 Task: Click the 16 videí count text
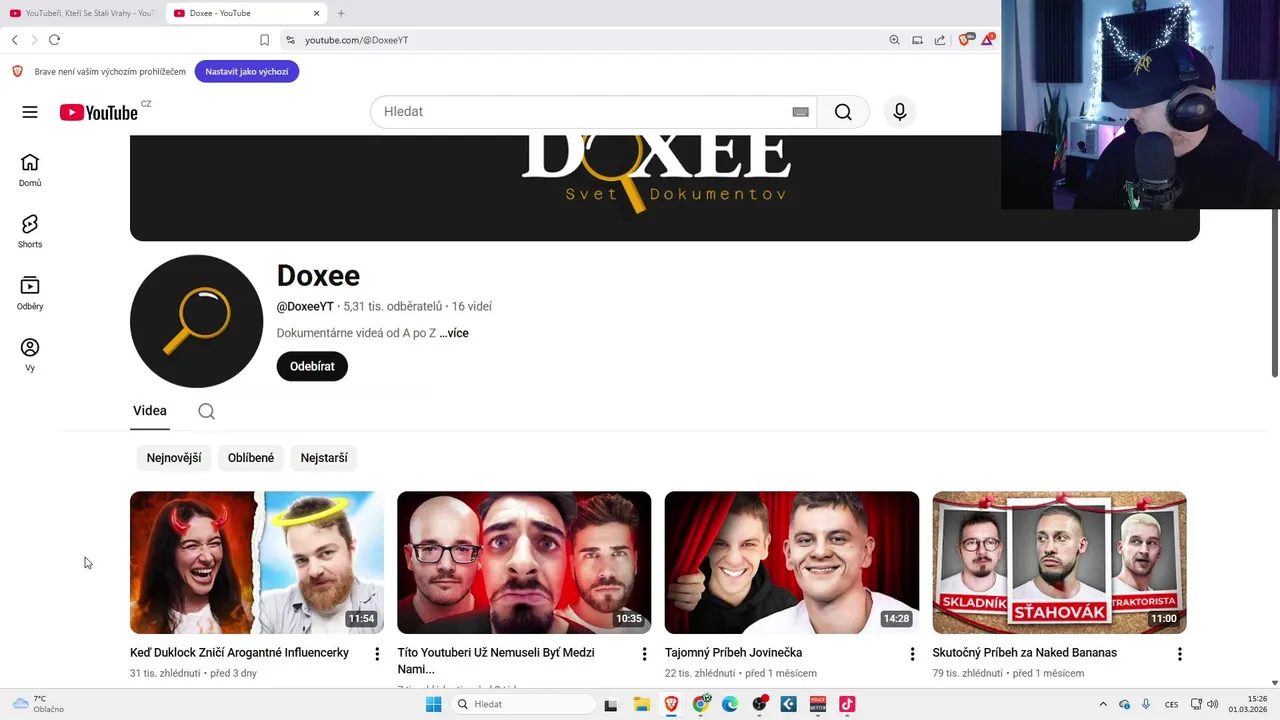coord(471,307)
